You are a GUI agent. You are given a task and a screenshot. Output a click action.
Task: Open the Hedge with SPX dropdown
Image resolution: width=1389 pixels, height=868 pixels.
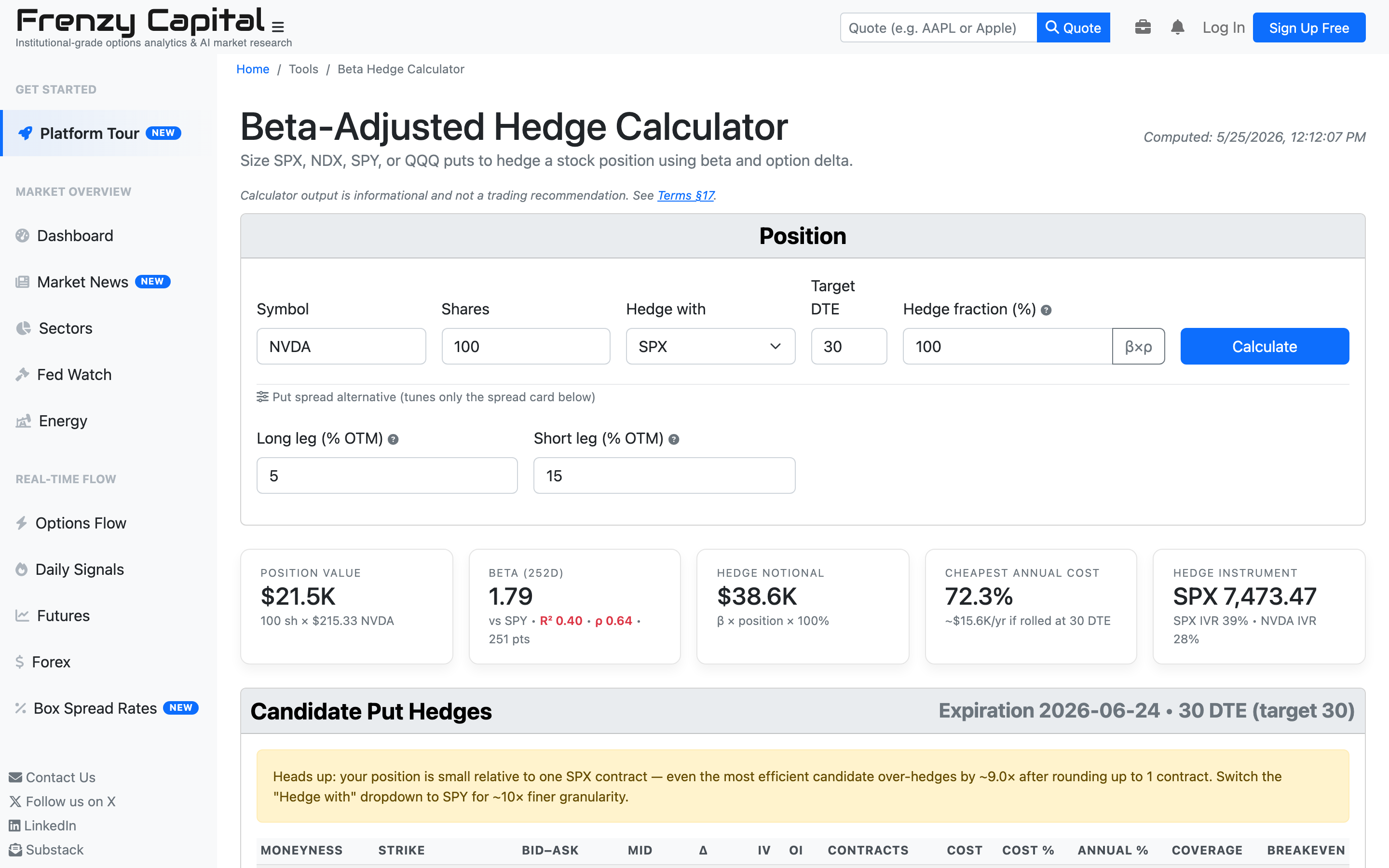710,346
